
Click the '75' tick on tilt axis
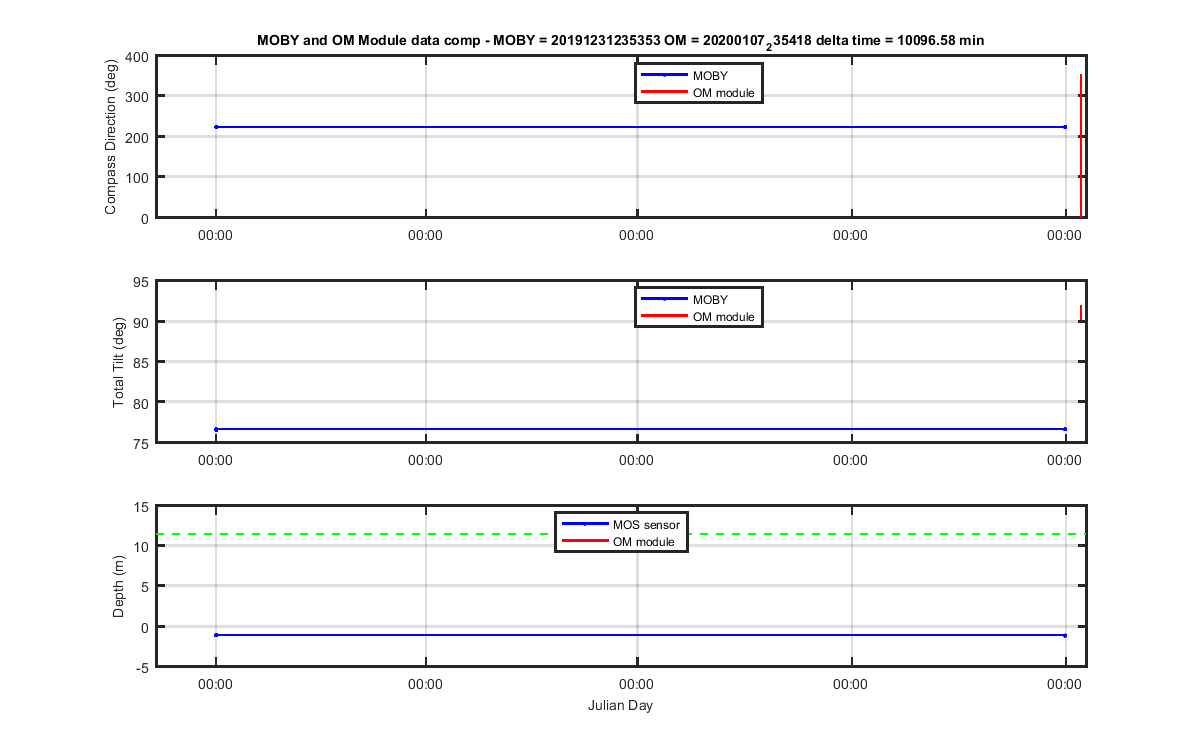click(x=142, y=443)
